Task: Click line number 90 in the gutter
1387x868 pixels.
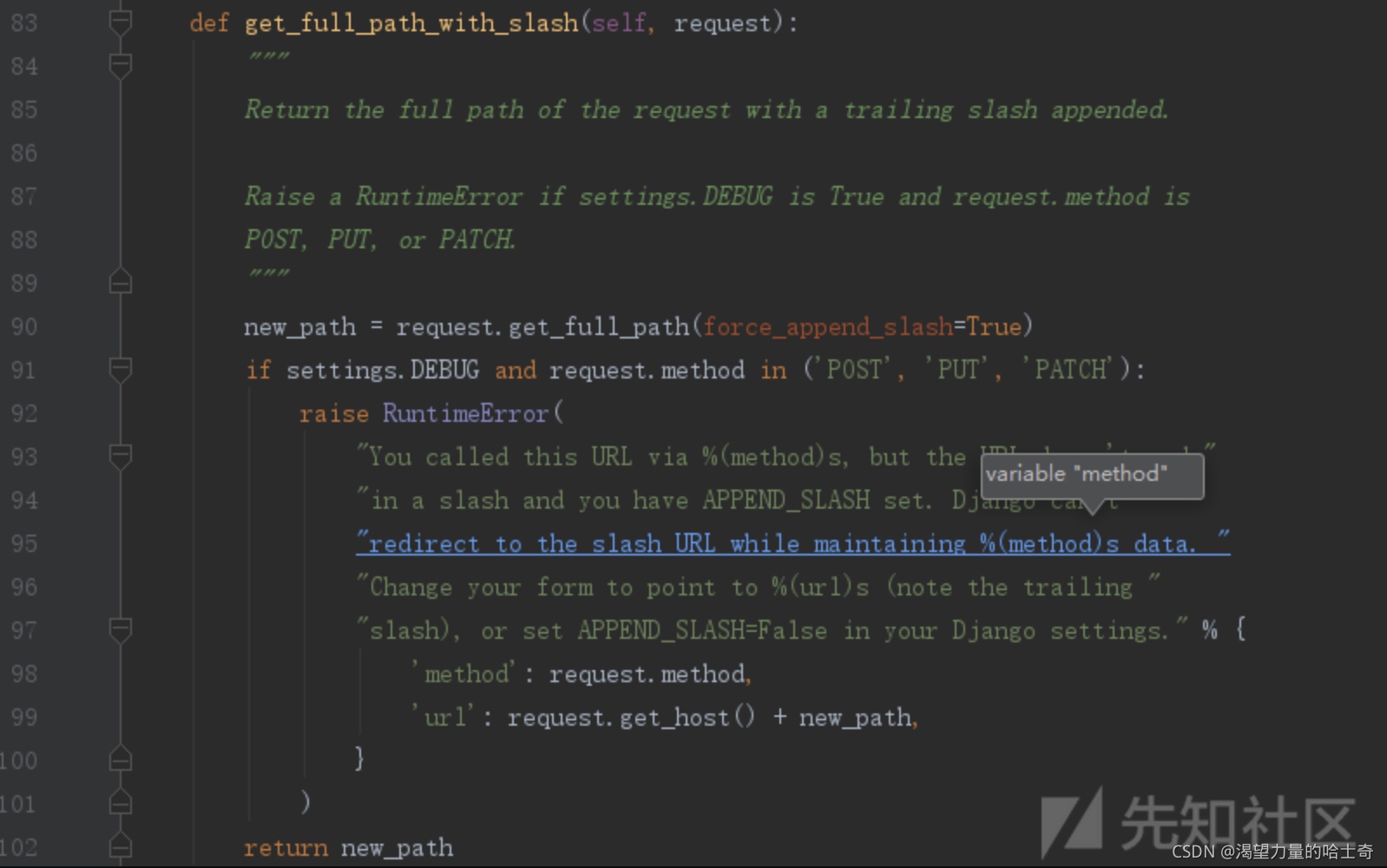Action: pos(24,326)
